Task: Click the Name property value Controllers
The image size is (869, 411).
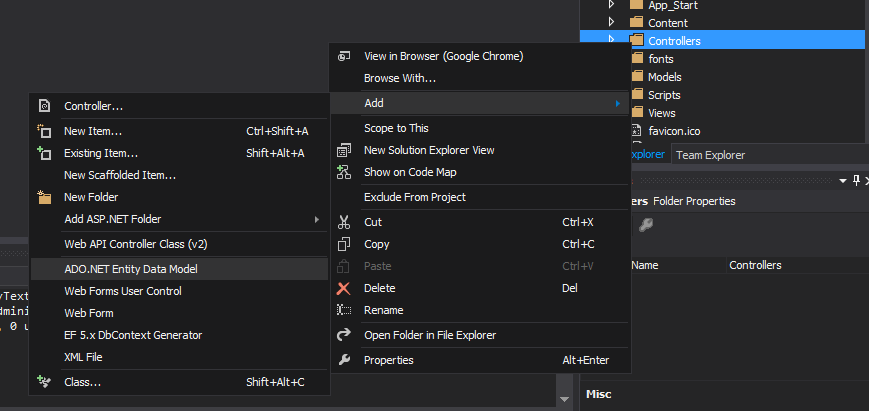Action: (755, 266)
